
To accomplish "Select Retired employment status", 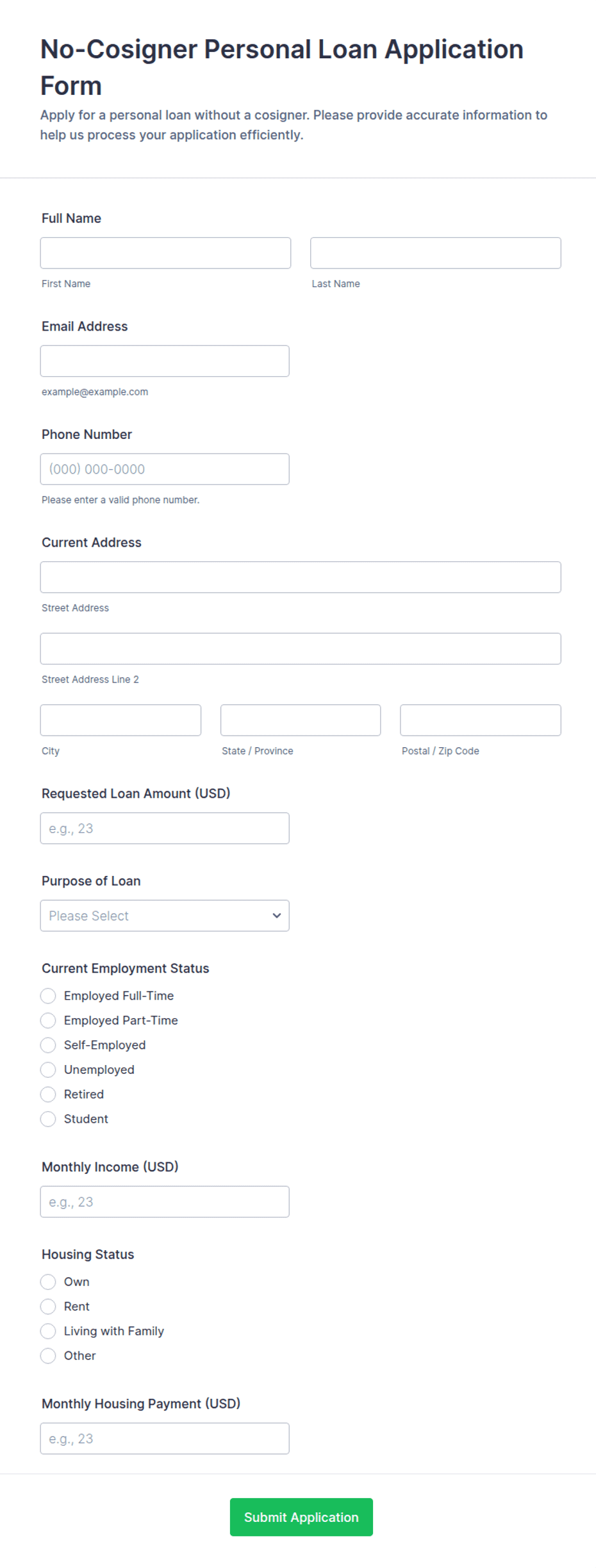I will [x=48, y=1094].
